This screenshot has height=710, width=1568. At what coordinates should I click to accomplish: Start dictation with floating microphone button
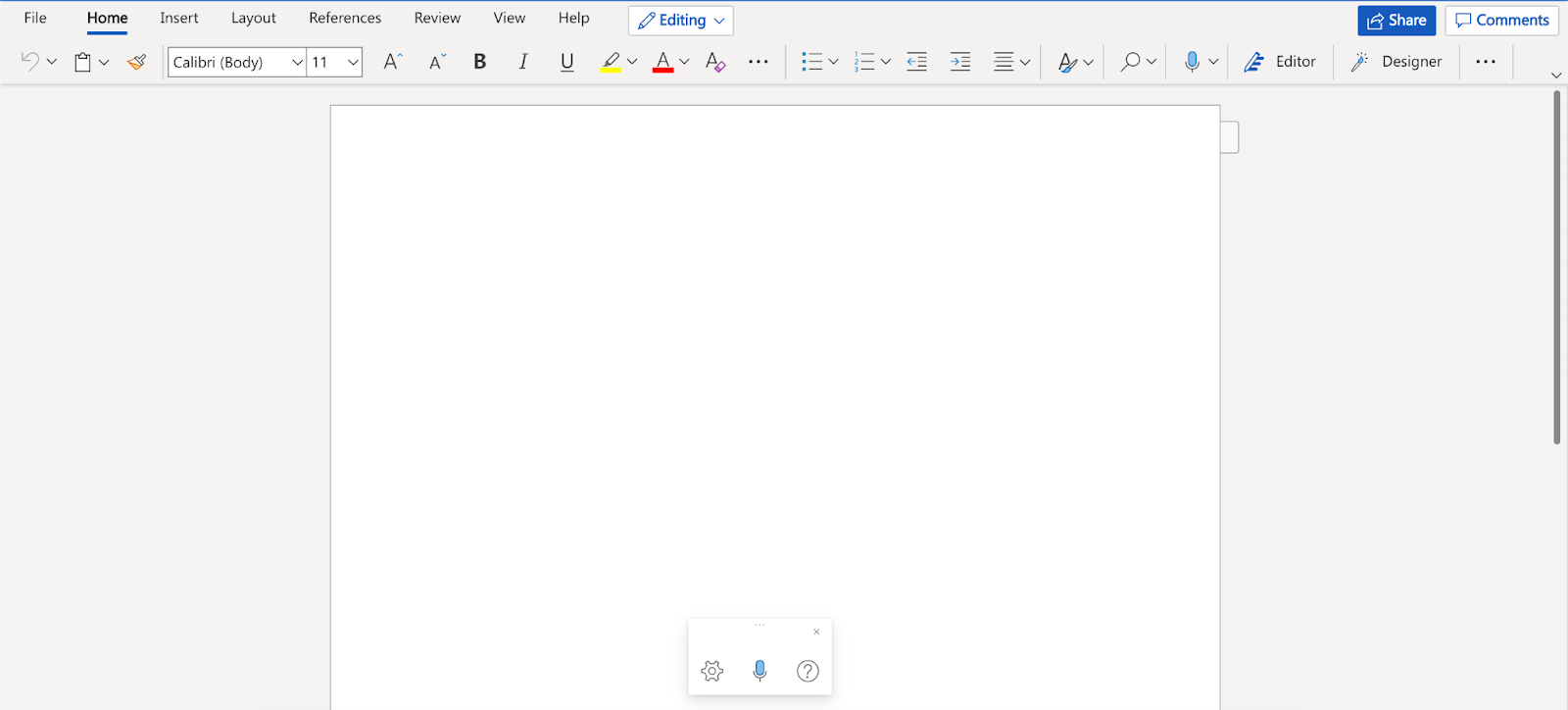(759, 671)
